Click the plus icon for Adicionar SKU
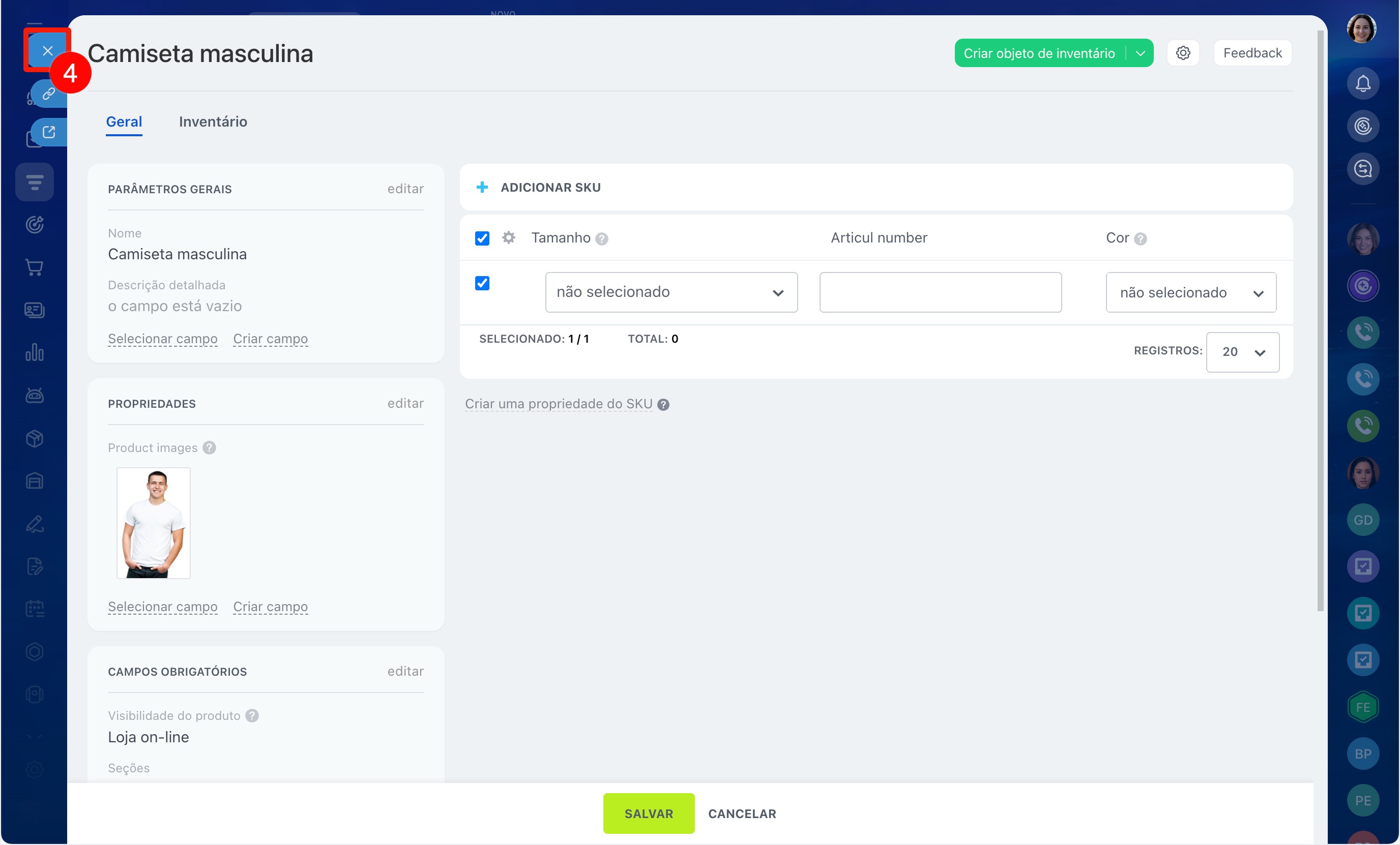 click(482, 188)
